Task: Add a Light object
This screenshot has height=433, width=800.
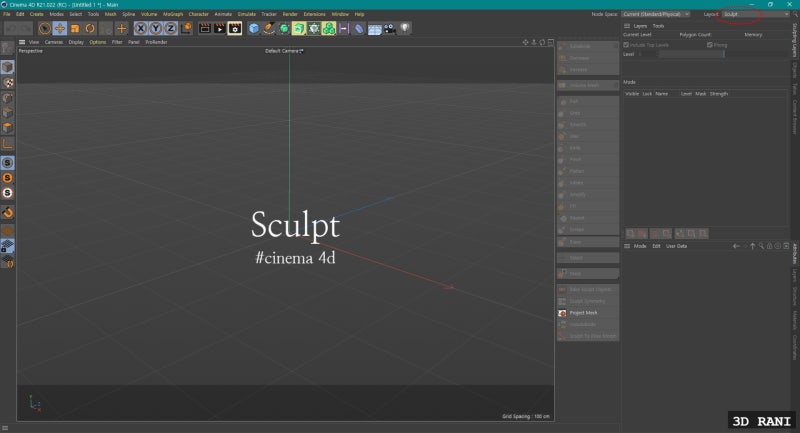Action: [405, 29]
